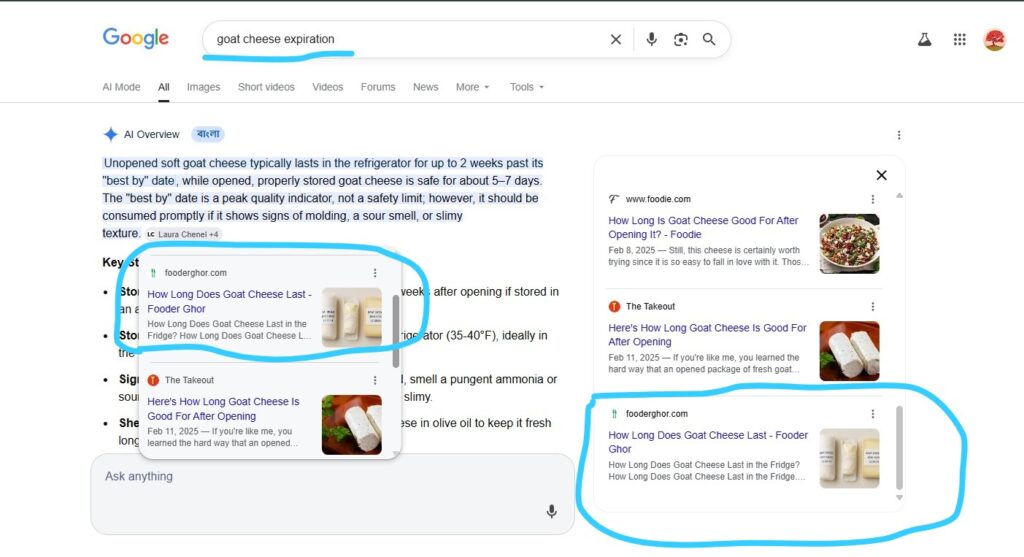The image size is (1024, 557).
Task: Expand the Tools dropdown
Action: tap(526, 87)
